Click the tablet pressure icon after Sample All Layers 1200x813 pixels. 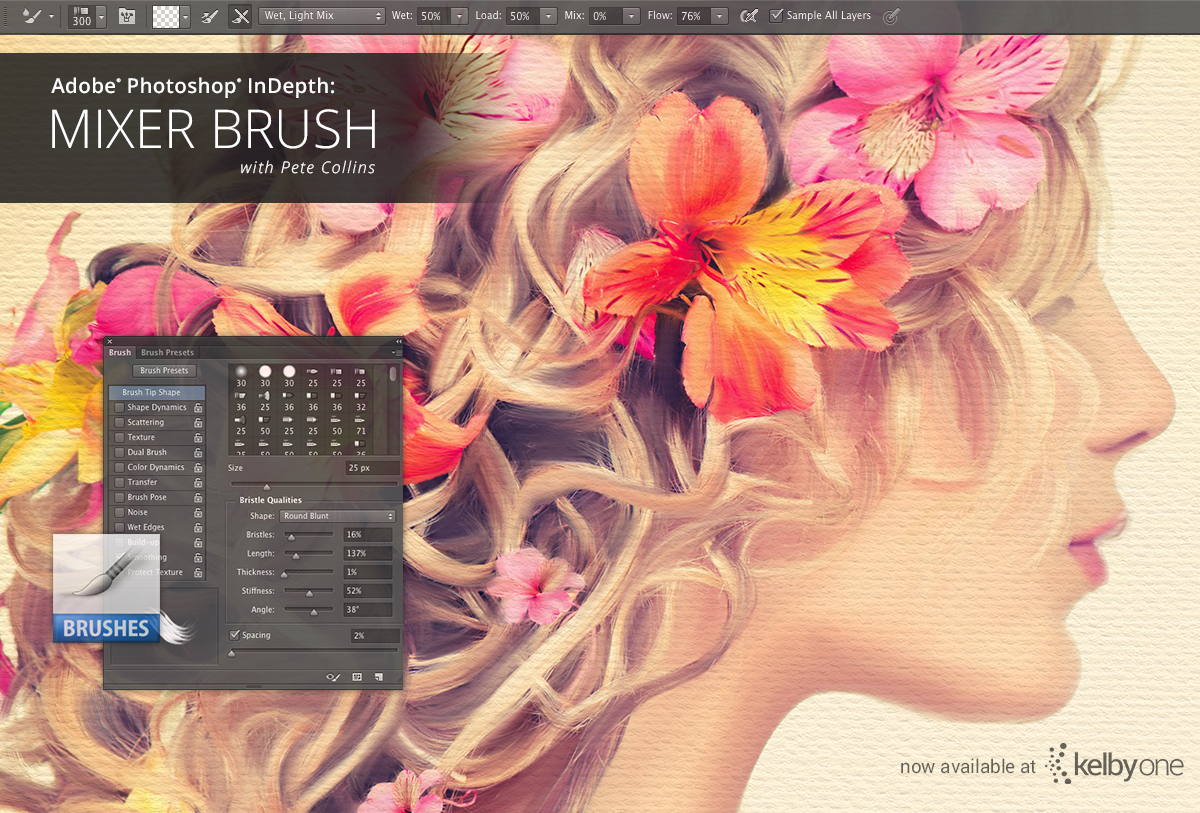[891, 16]
